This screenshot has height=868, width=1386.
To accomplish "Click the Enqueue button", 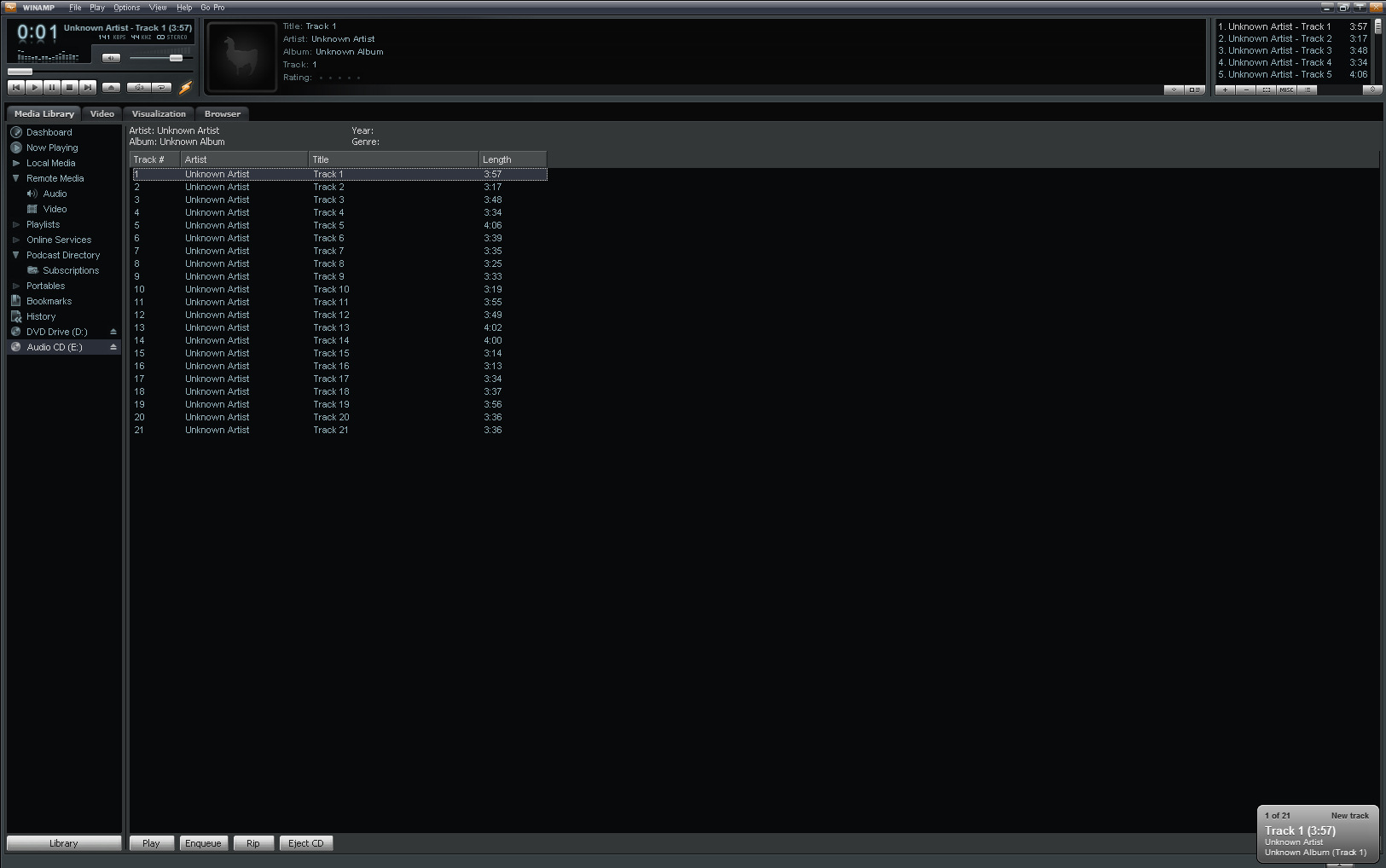I will click(x=203, y=843).
